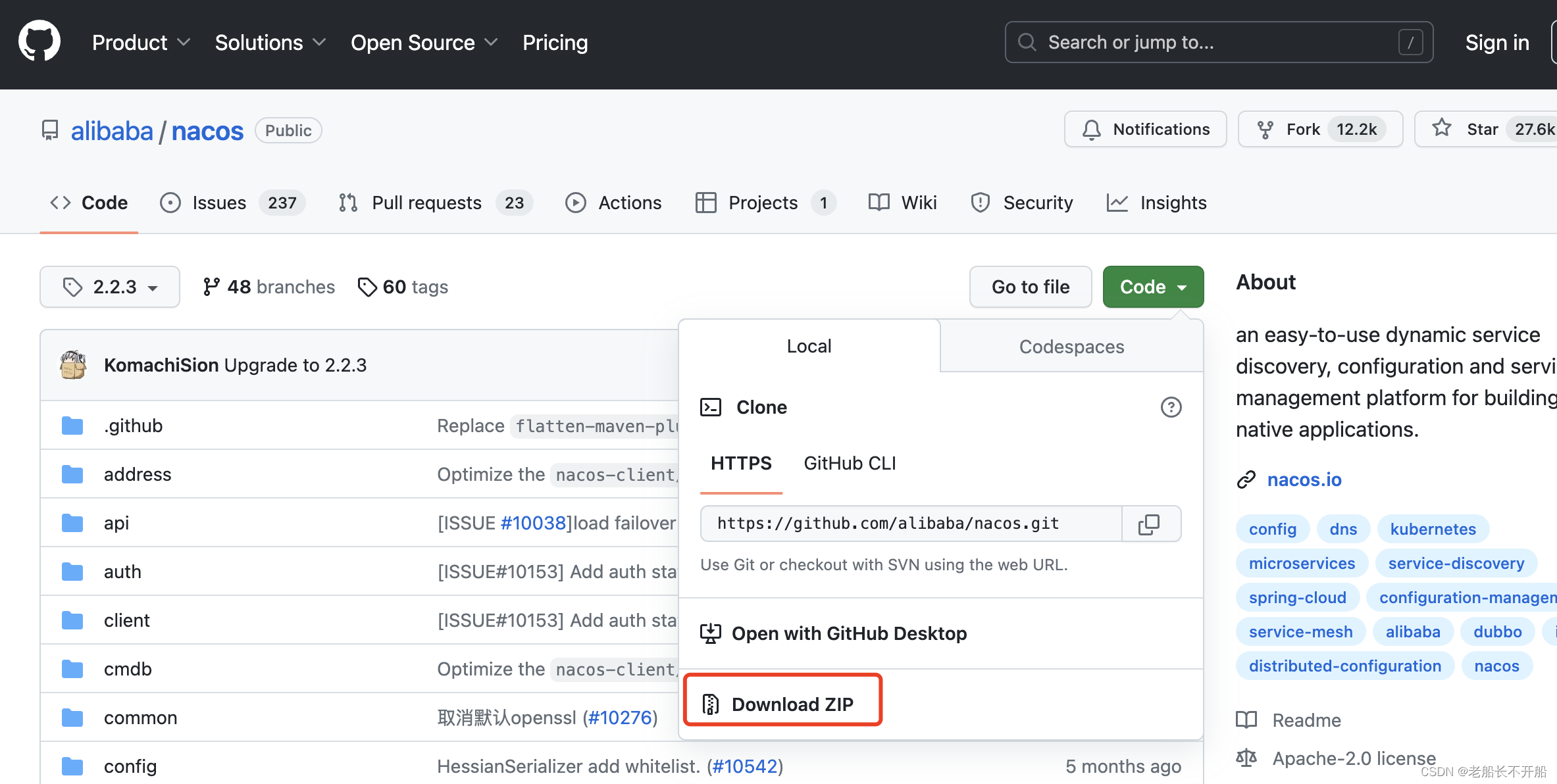
Task: Click the config folder icon
Action: [x=72, y=766]
